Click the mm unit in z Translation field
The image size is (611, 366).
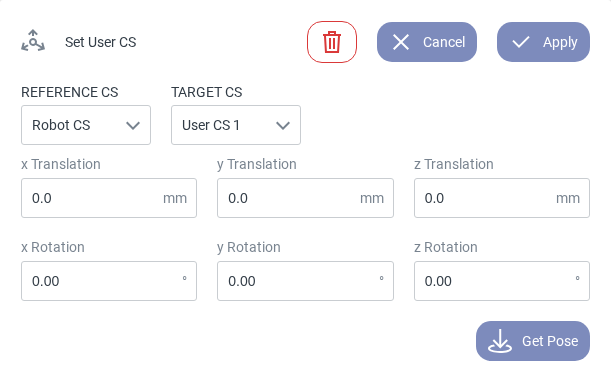[x=568, y=198]
